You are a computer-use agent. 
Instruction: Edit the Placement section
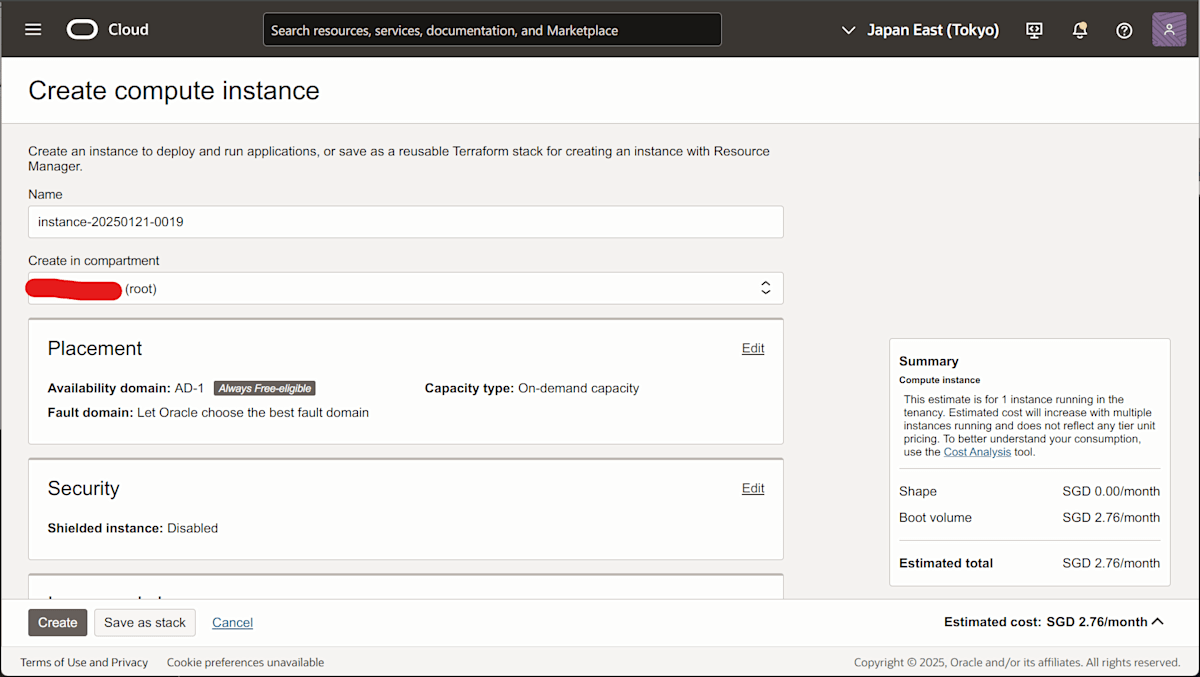(x=753, y=348)
